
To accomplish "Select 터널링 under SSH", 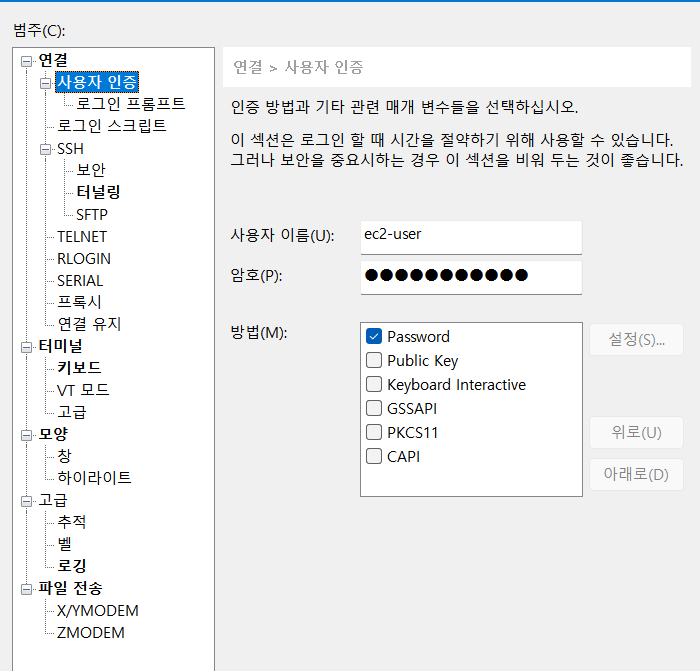I will coord(98,192).
